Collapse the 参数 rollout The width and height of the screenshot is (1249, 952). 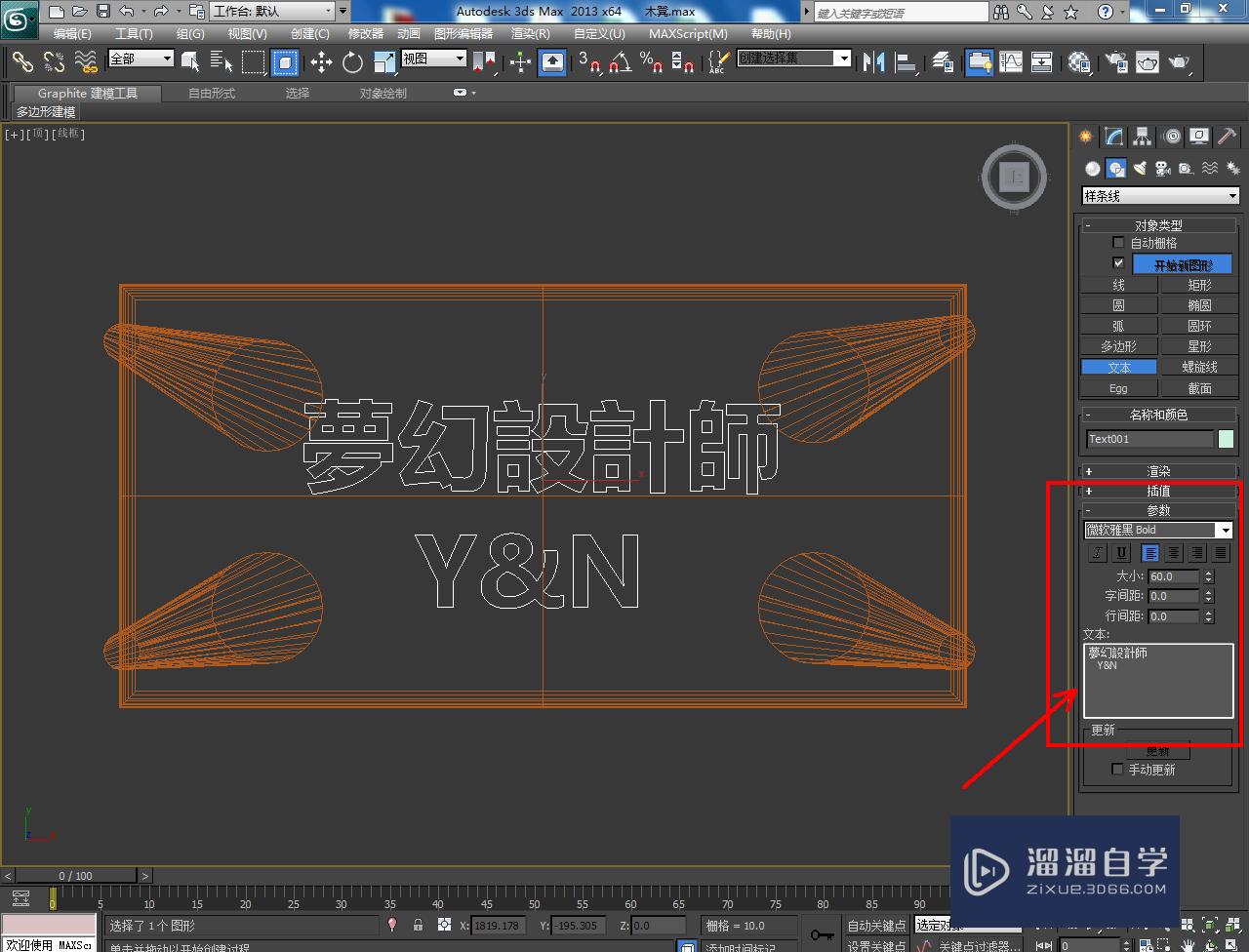(x=1158, y=510)
